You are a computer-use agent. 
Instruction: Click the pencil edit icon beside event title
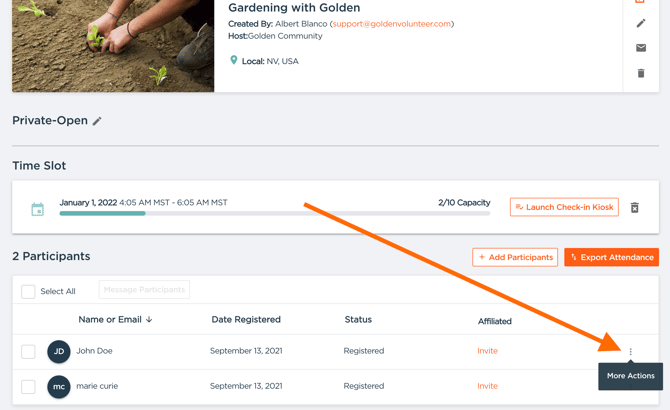(x=641, y=23)
